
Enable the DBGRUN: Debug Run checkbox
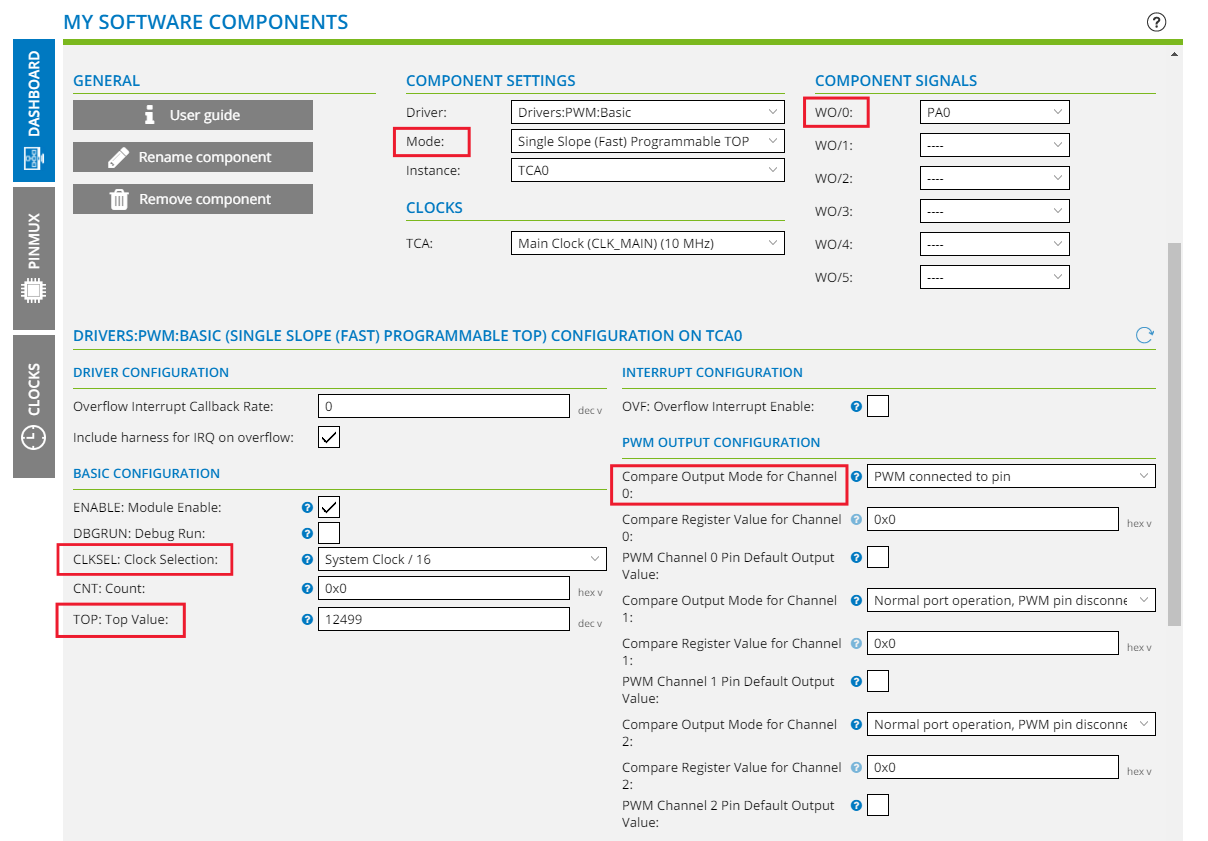(x=329, y=533)
